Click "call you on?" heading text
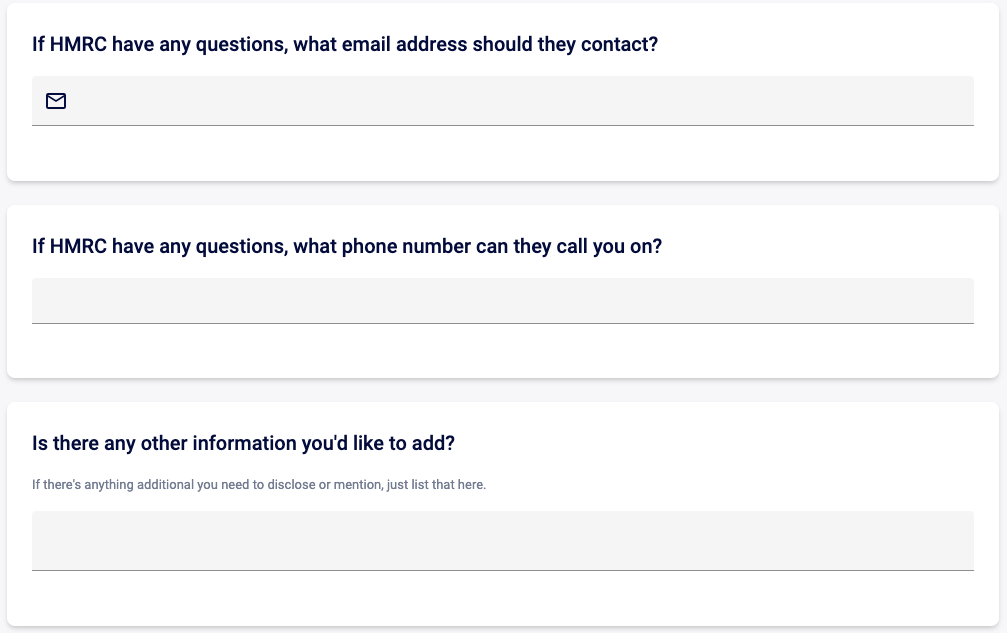 tap(609, 247)
